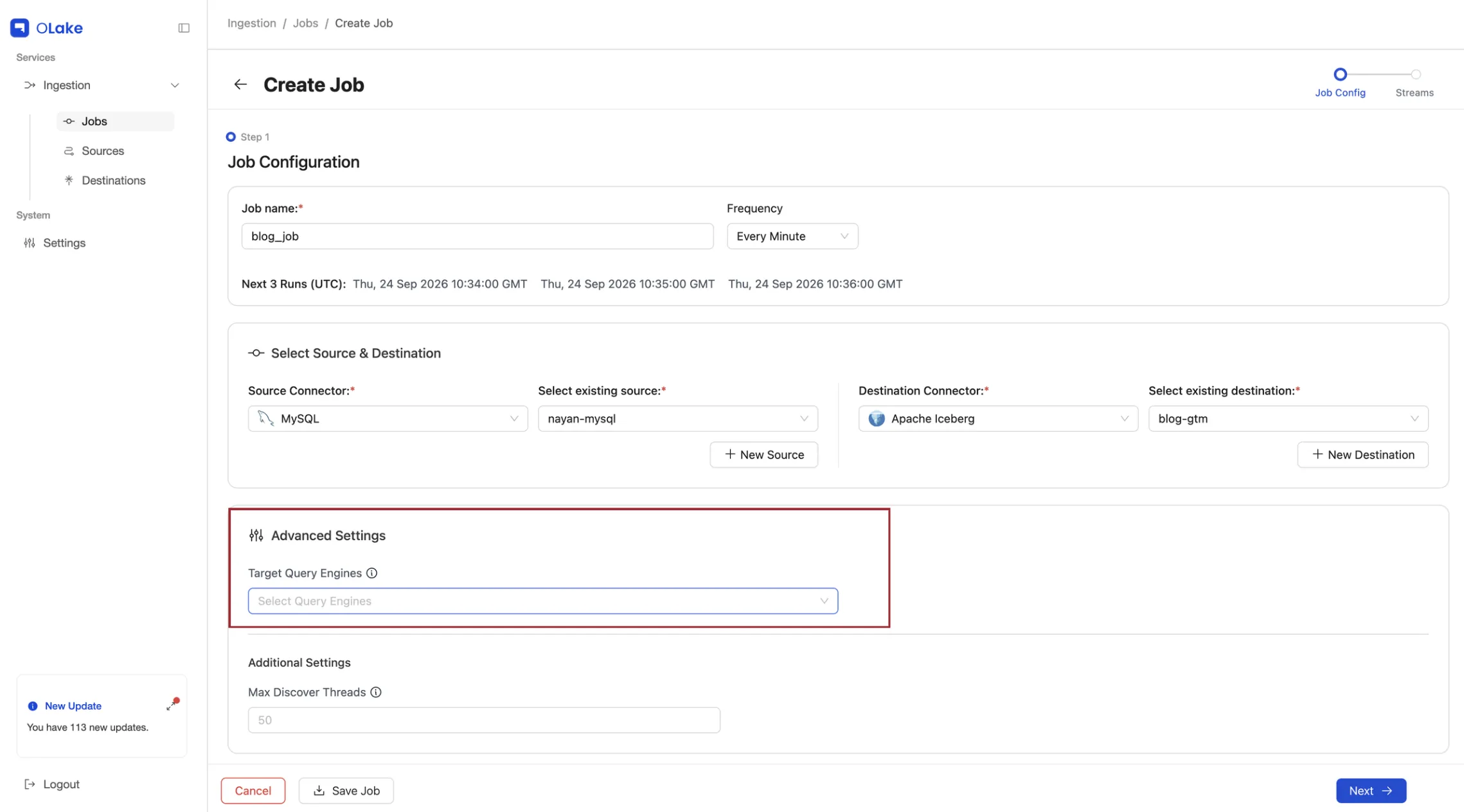Click the Advanced Settings sliders icon
Screen dimensions: 1464x812
[256, 535]
